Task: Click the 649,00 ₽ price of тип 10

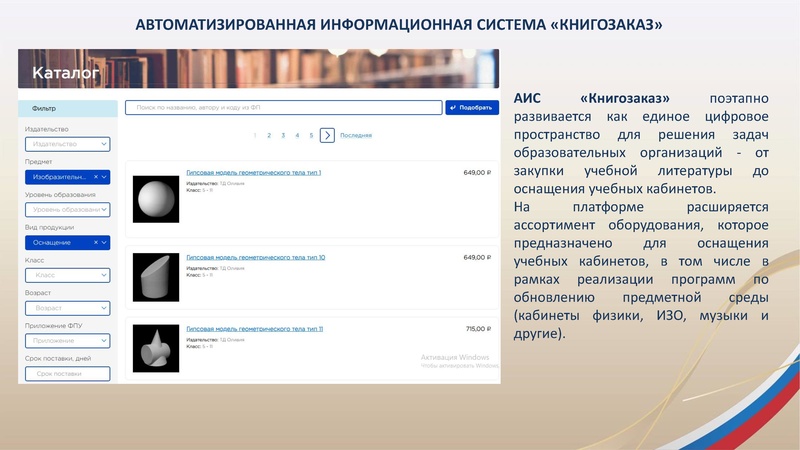Action: [477, 257]
